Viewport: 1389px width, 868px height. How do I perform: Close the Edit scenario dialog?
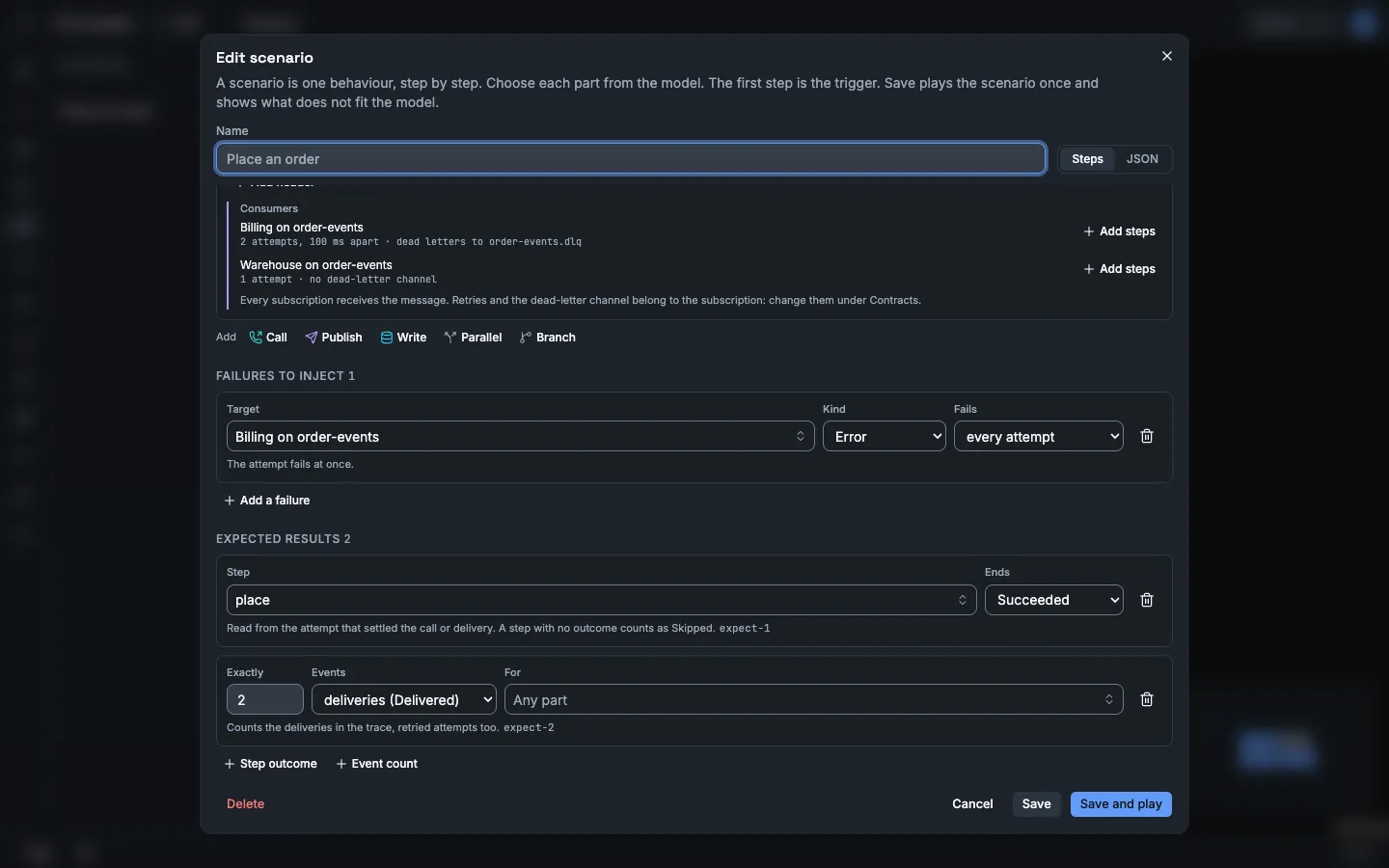pos(1167,56)
